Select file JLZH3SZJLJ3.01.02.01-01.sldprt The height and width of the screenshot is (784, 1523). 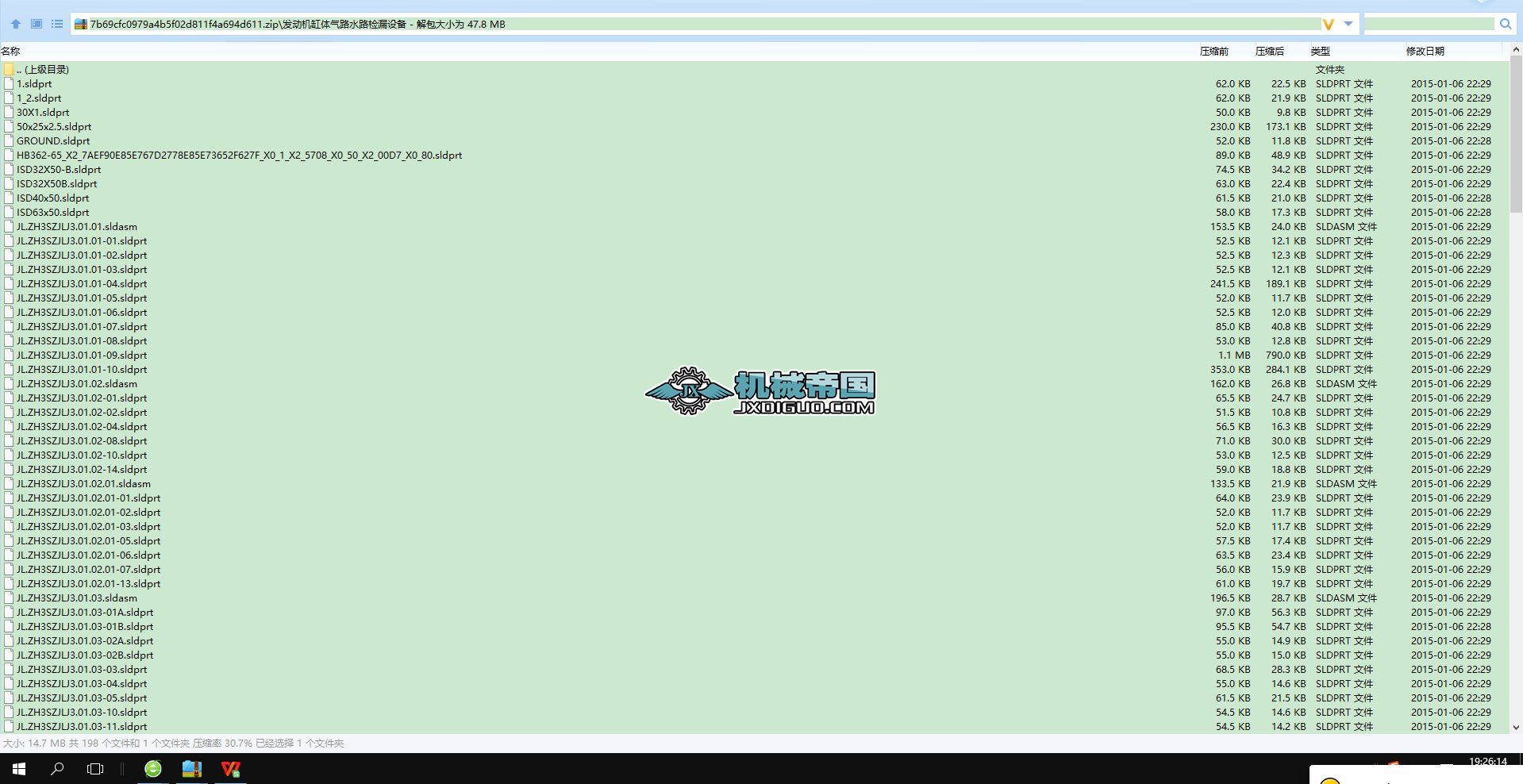88,498
